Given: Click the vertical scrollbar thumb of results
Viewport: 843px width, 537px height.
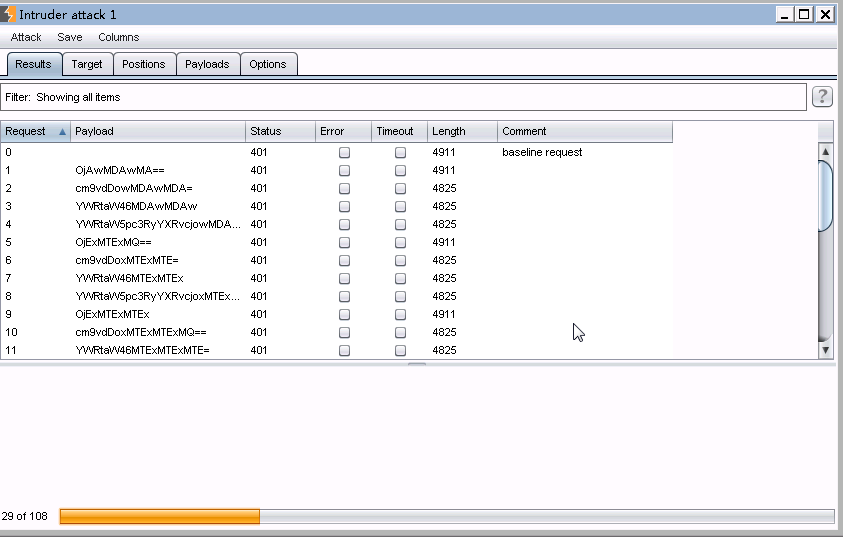Looking at the screenshot, I should coord(825,196).
